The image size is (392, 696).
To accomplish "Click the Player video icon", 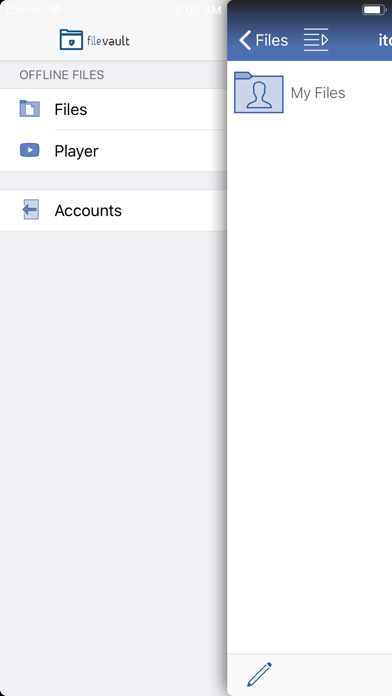I will (x=30, y=150).
